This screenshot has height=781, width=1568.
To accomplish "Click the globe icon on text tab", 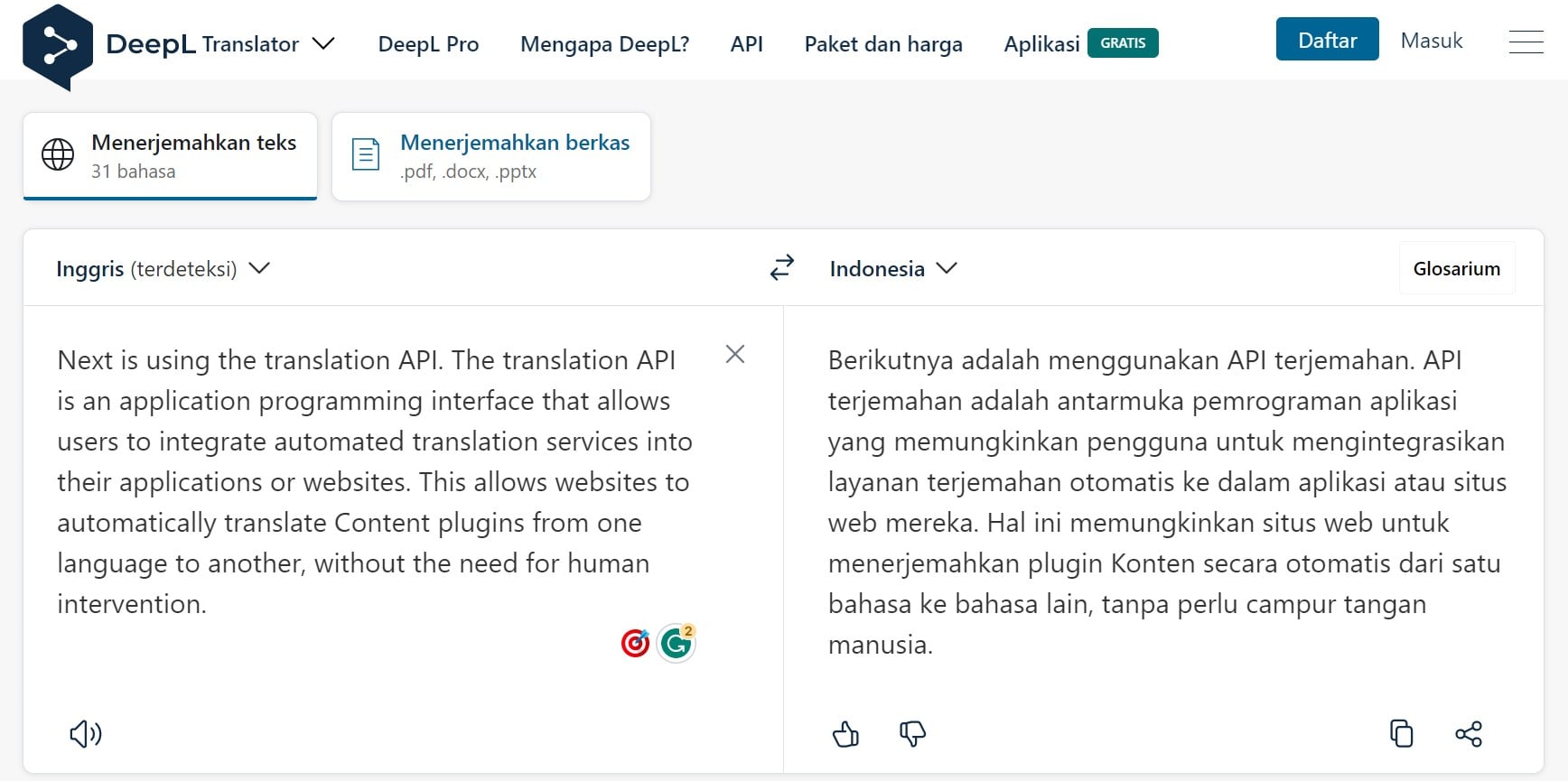I will [58, 154].
